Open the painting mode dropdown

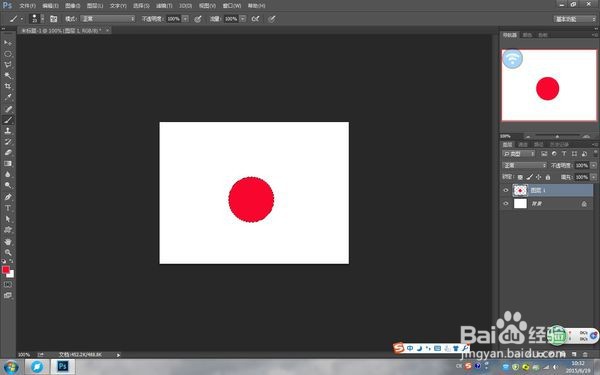(108, 19)
